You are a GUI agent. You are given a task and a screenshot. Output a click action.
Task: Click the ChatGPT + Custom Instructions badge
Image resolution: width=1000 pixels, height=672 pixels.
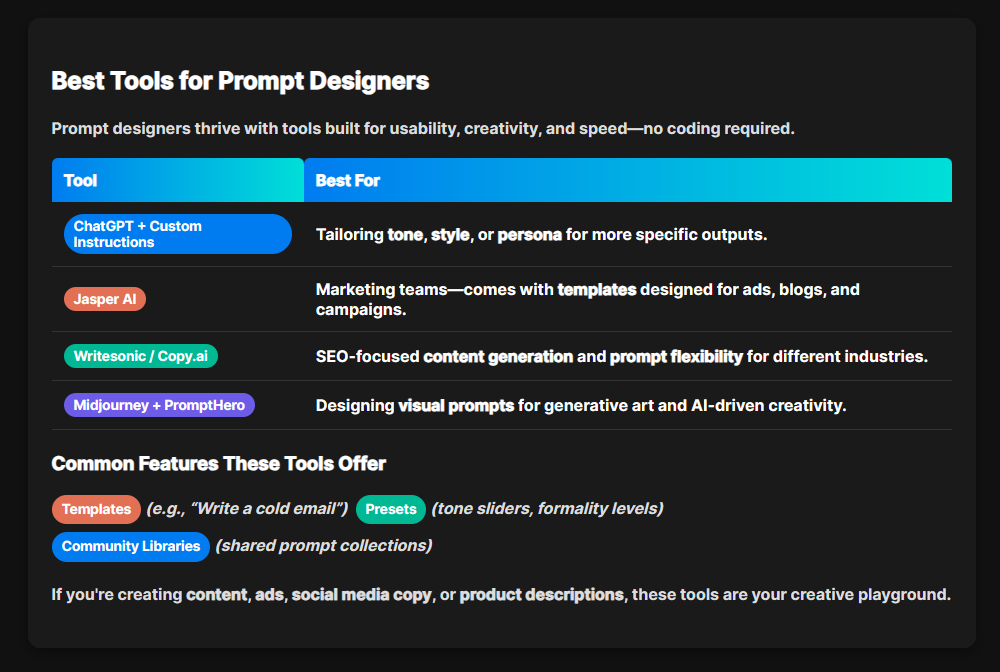177,234
